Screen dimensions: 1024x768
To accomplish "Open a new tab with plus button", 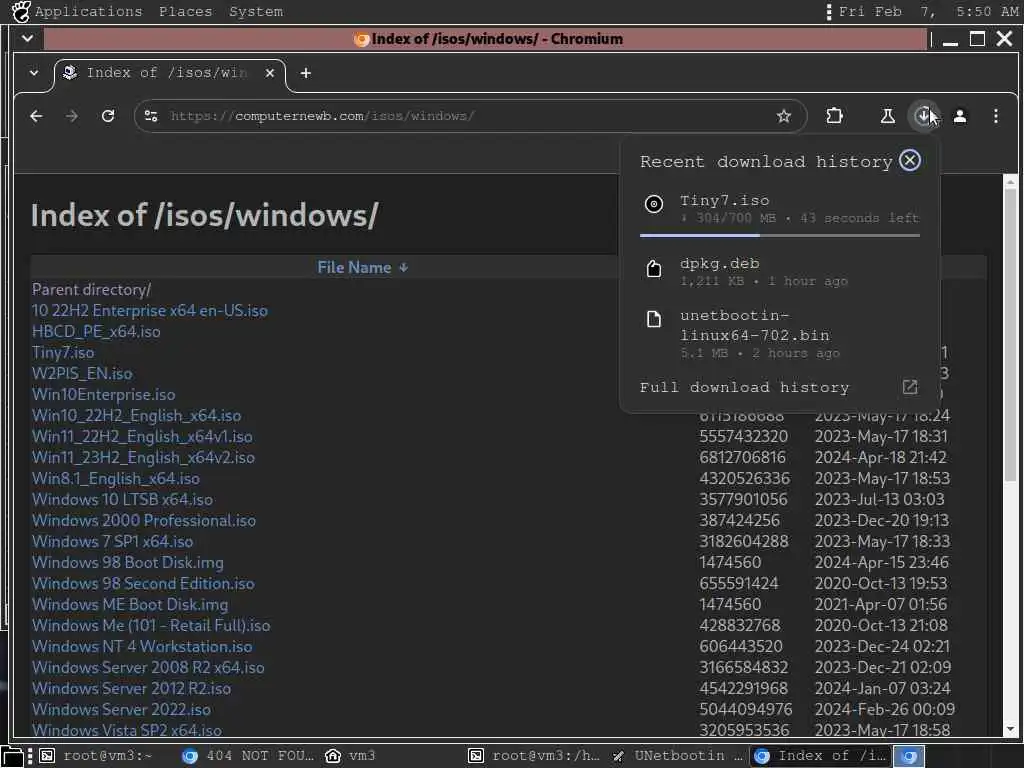I will pos(306,73).
